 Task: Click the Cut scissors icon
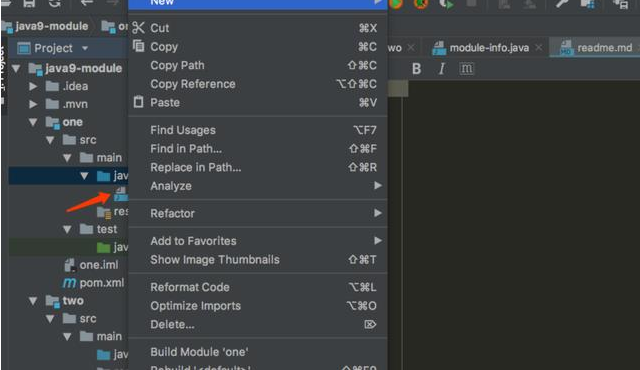tap(138, 28)
